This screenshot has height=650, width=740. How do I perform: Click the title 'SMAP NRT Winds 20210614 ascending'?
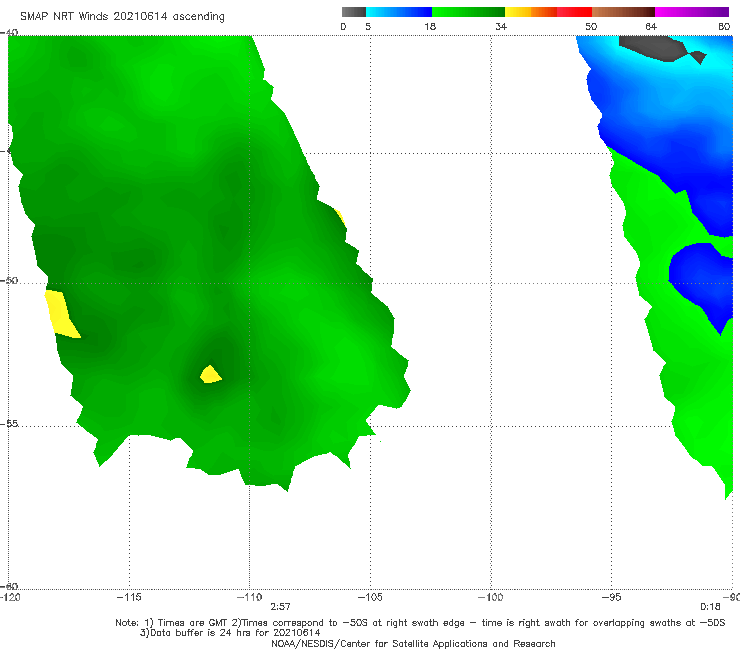pyautogui.click(x=122, y=17)
